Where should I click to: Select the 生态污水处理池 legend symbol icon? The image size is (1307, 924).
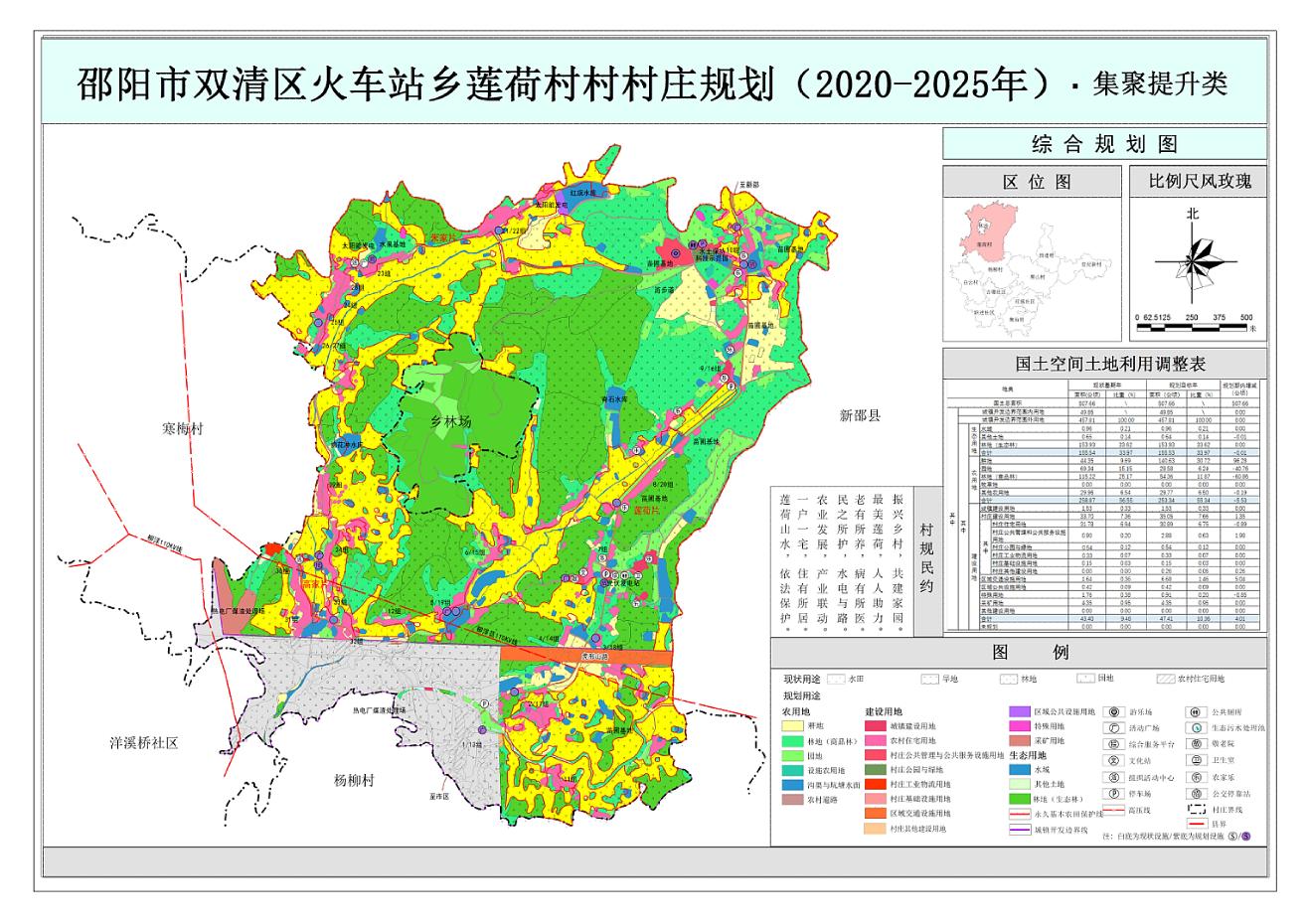pyautogui.click(x=1197, y=728)
